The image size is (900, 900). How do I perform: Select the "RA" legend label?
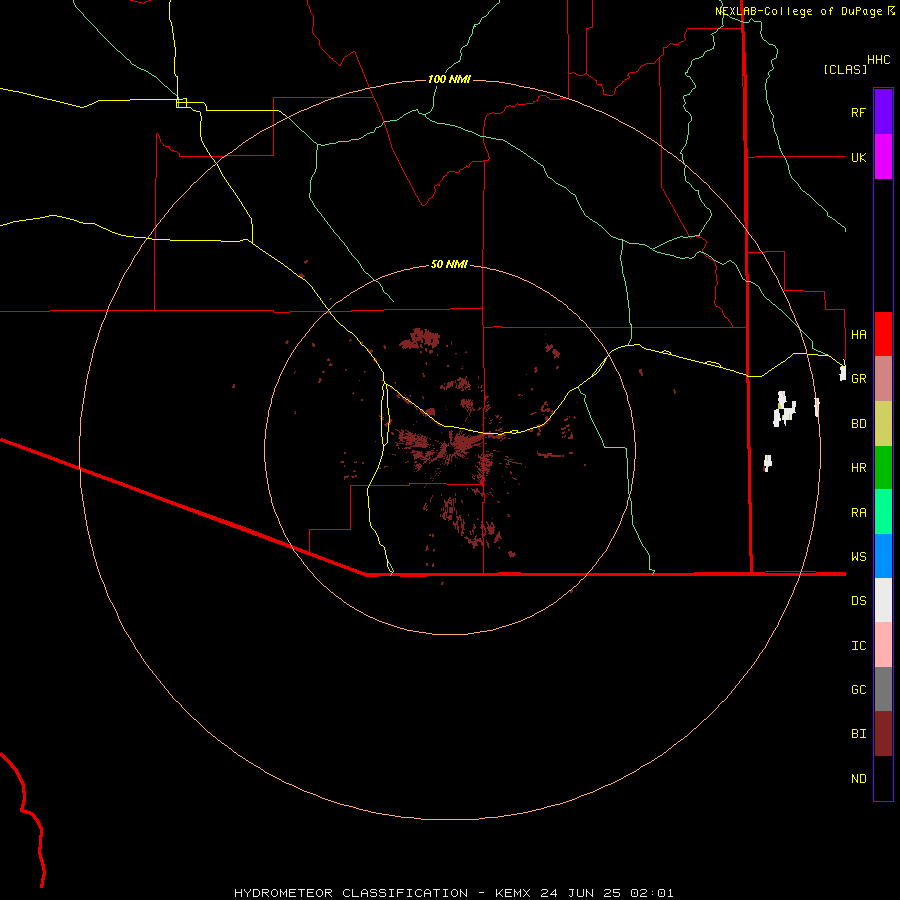[858, 513]
